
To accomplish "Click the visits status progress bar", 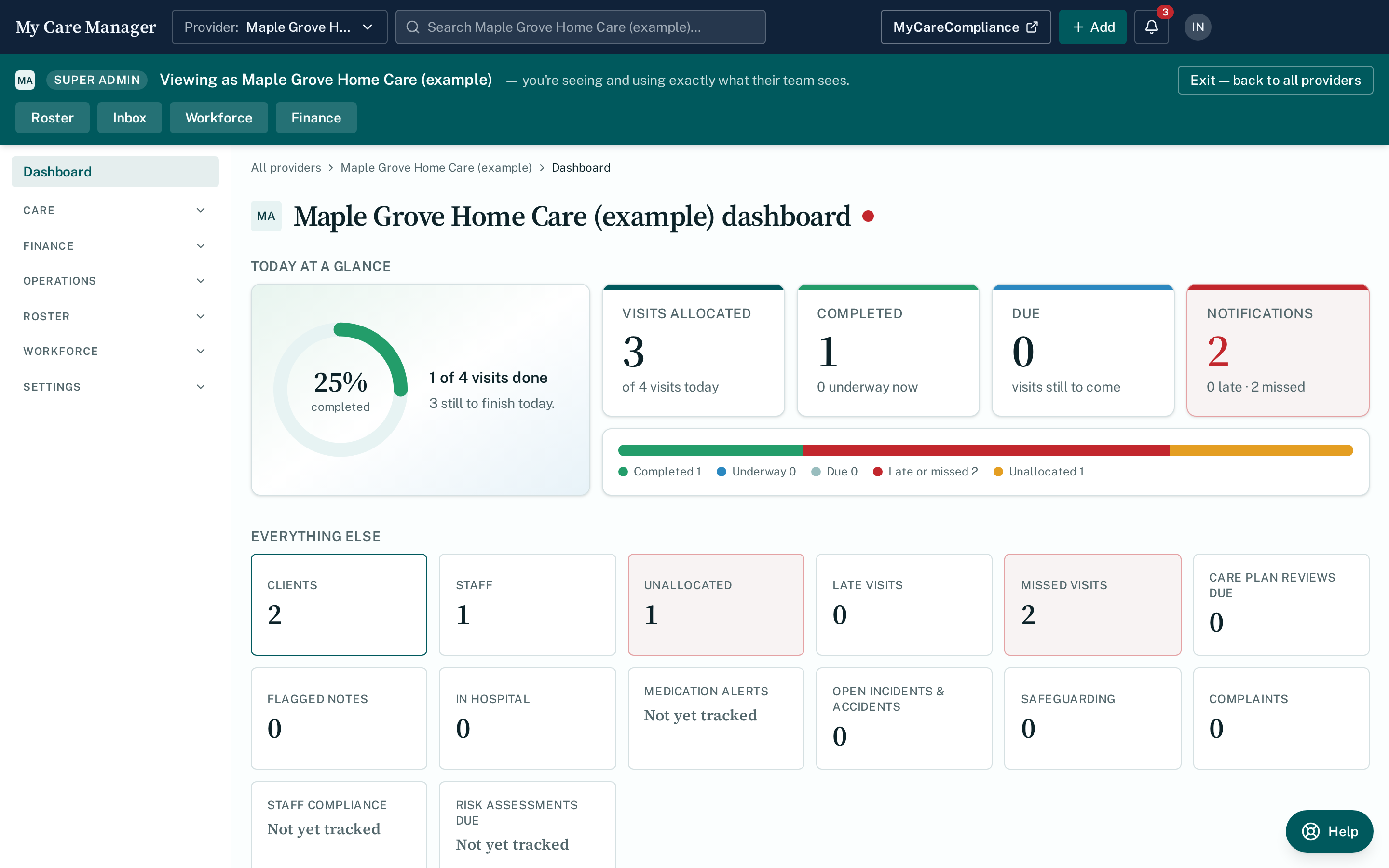I will 985,451.
